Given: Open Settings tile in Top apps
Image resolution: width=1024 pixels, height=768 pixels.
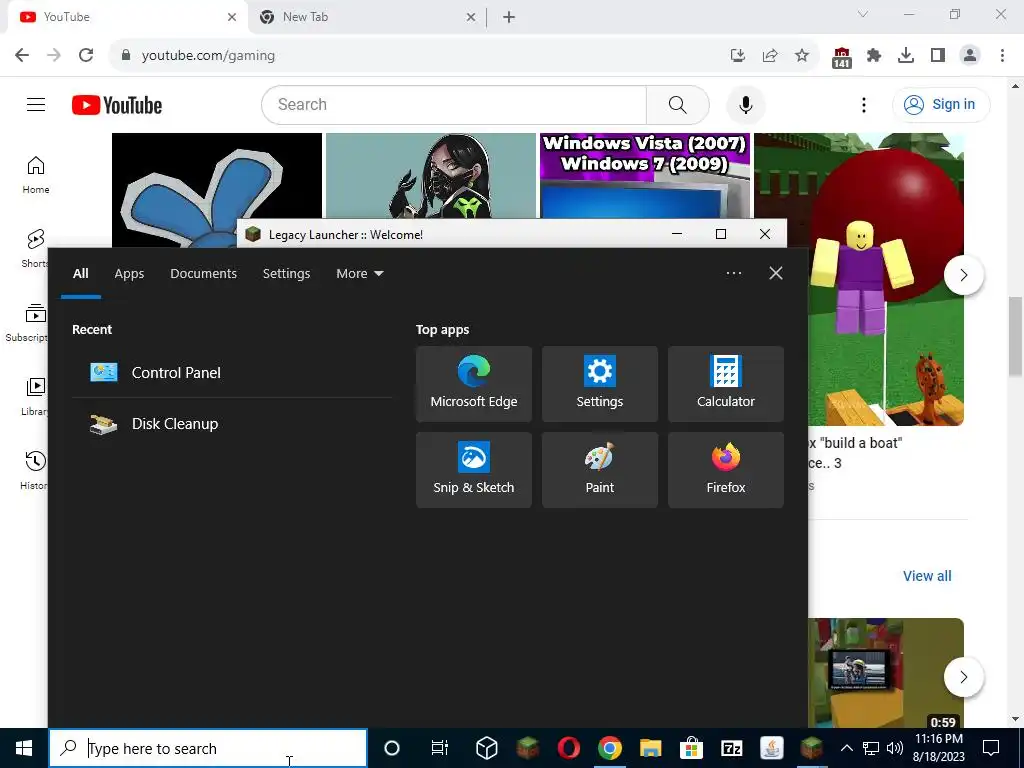Looking at the screenshot, I should [x=600, y=384].
